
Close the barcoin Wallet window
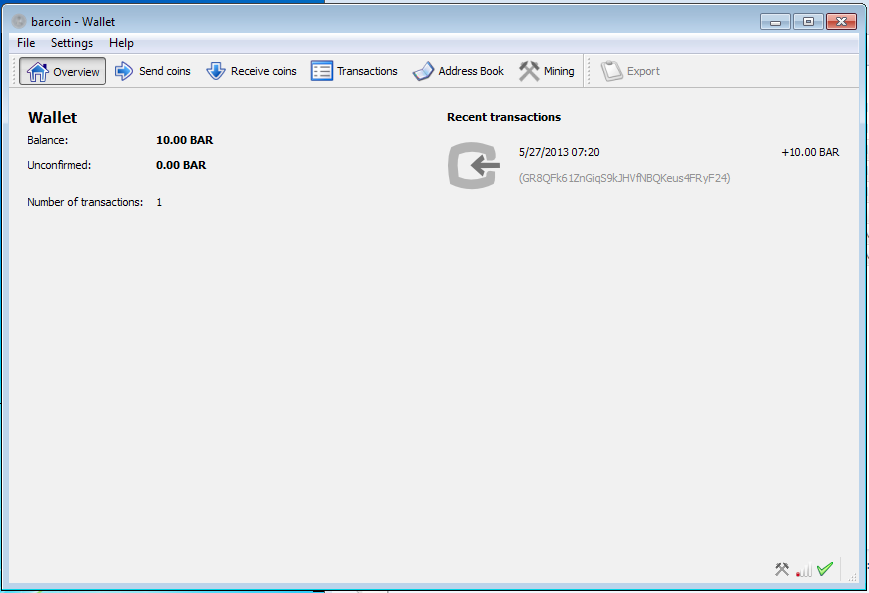(x=841, y=22)
